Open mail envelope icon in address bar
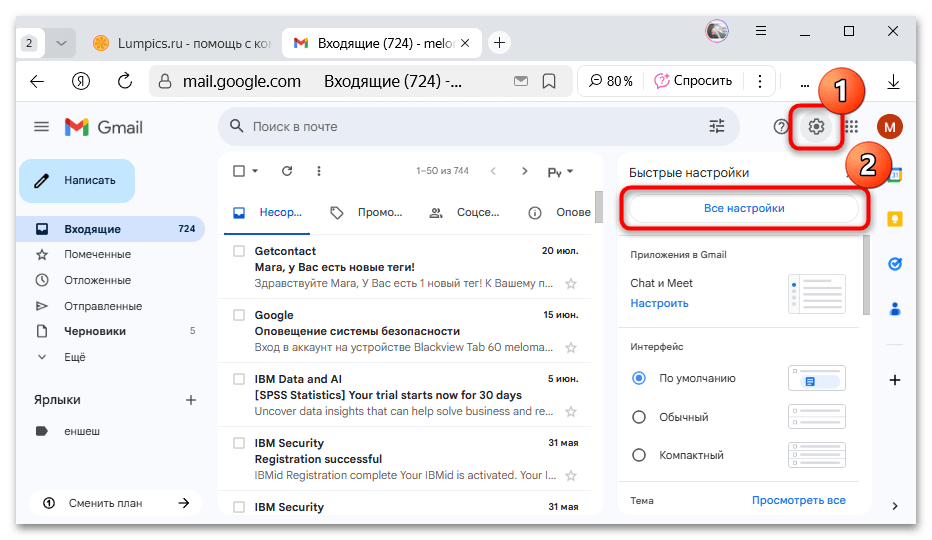 [x=521, y=81]
